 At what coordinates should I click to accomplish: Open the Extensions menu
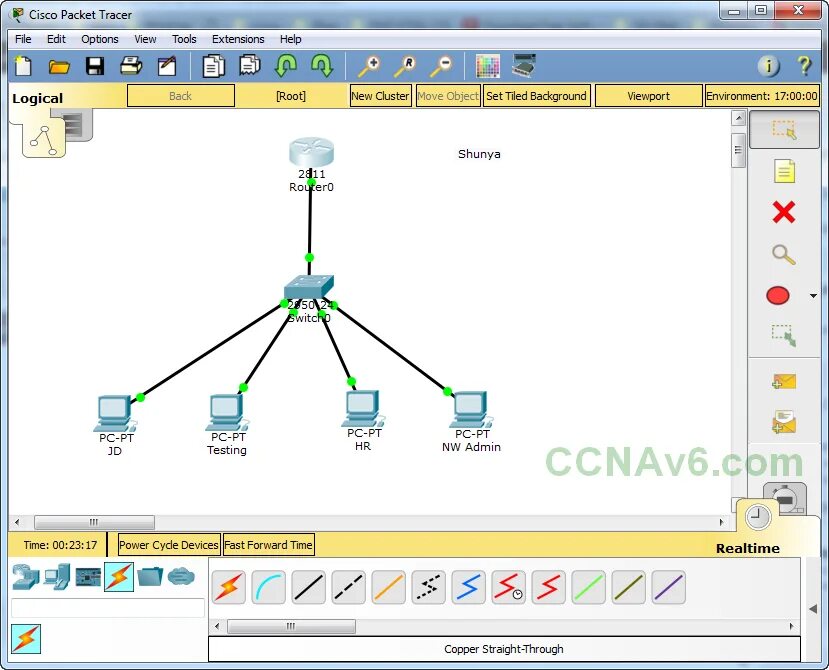click(238, 39)
